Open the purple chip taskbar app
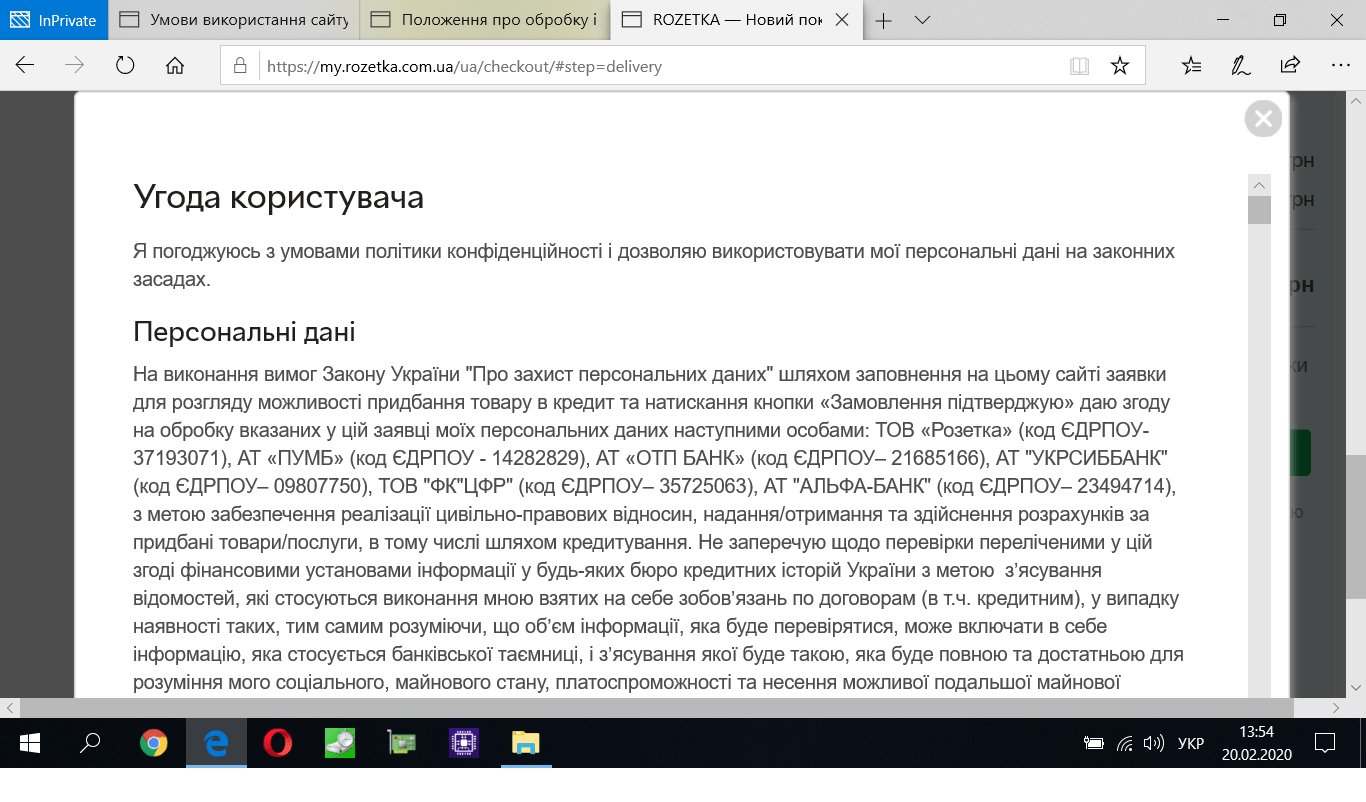 pos(464,743)
